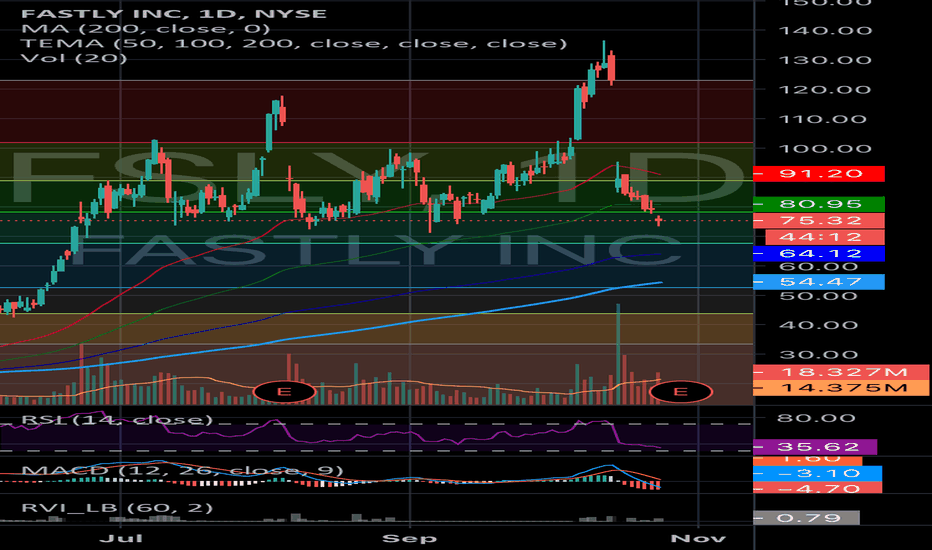Viewport: 932px width, 550px height.
Task: Click the current price label 75.32
Action: pos(819,221)
